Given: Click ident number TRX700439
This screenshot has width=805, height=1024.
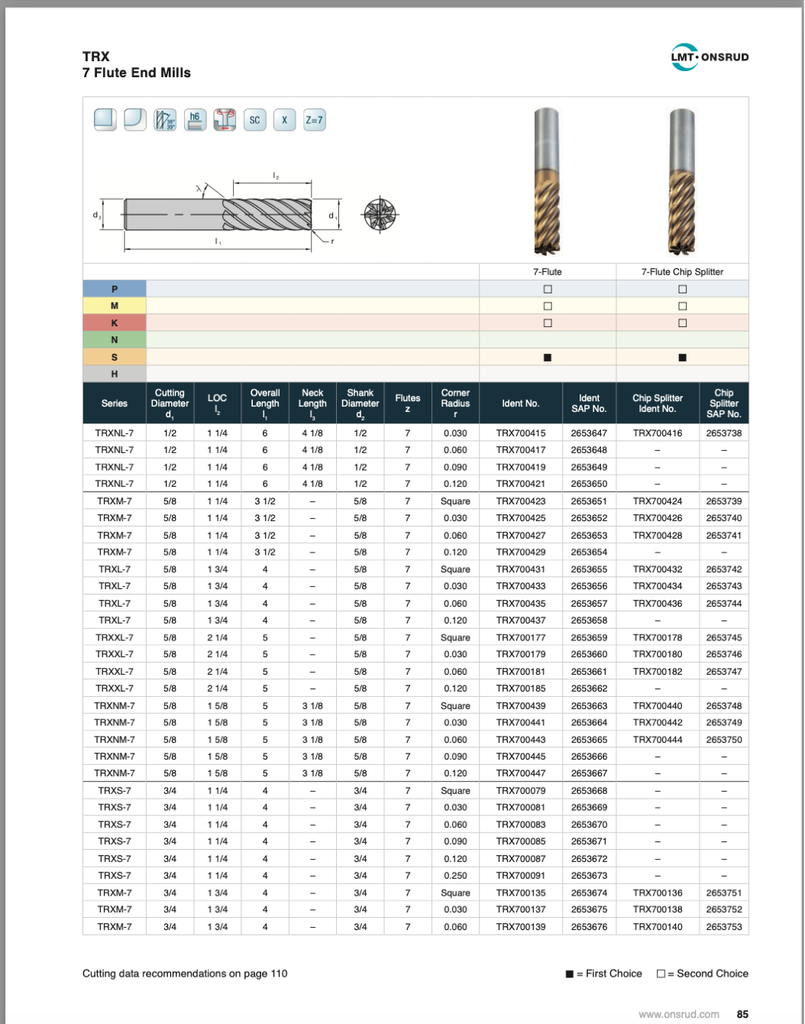Looking at the screenshot, I should click(521, 706).
